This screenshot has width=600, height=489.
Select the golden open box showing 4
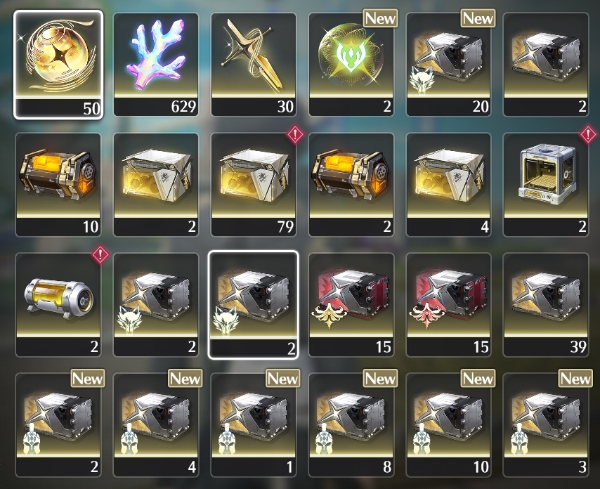pyautogui.click(x=449, y=184)
